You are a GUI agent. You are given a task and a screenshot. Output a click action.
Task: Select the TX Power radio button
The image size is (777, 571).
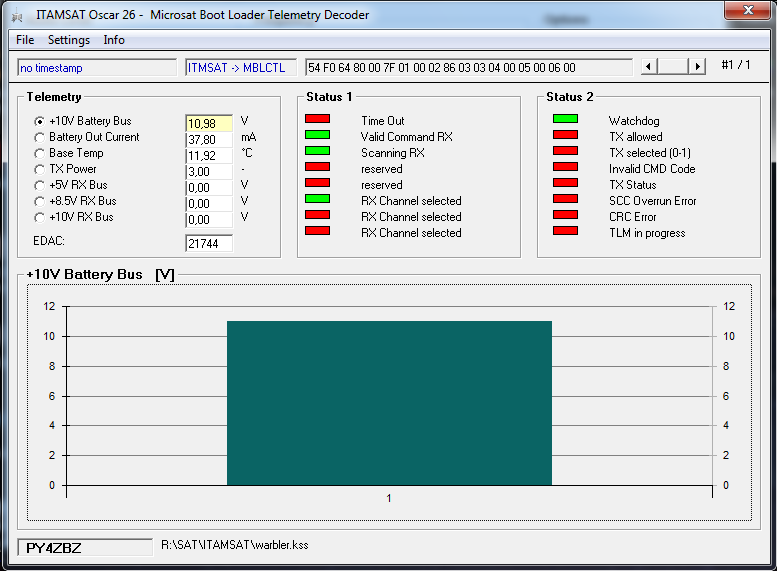(40, 169)
